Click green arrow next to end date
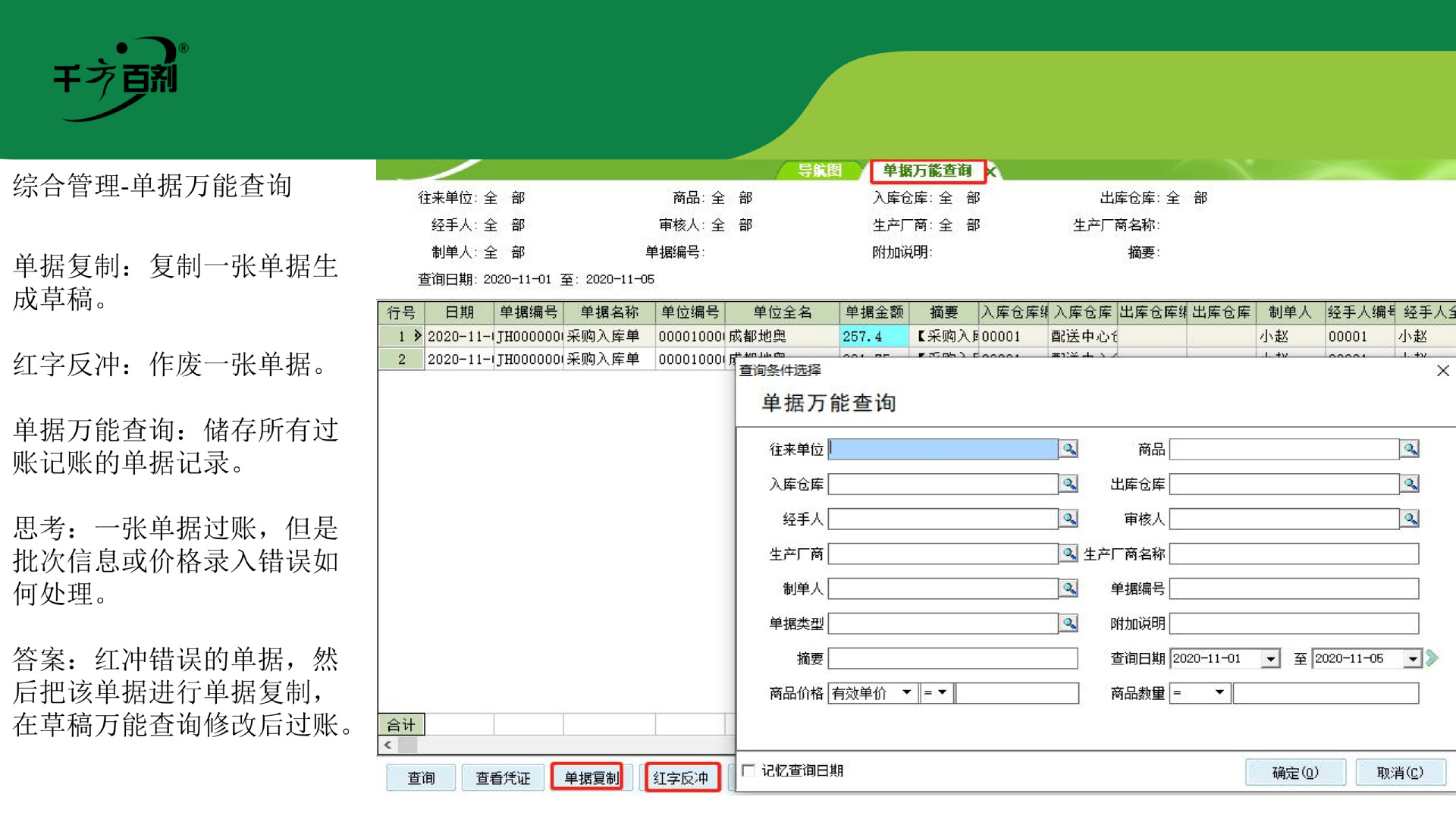Viewport: 1456px width, 819px height. (1432, 658)
